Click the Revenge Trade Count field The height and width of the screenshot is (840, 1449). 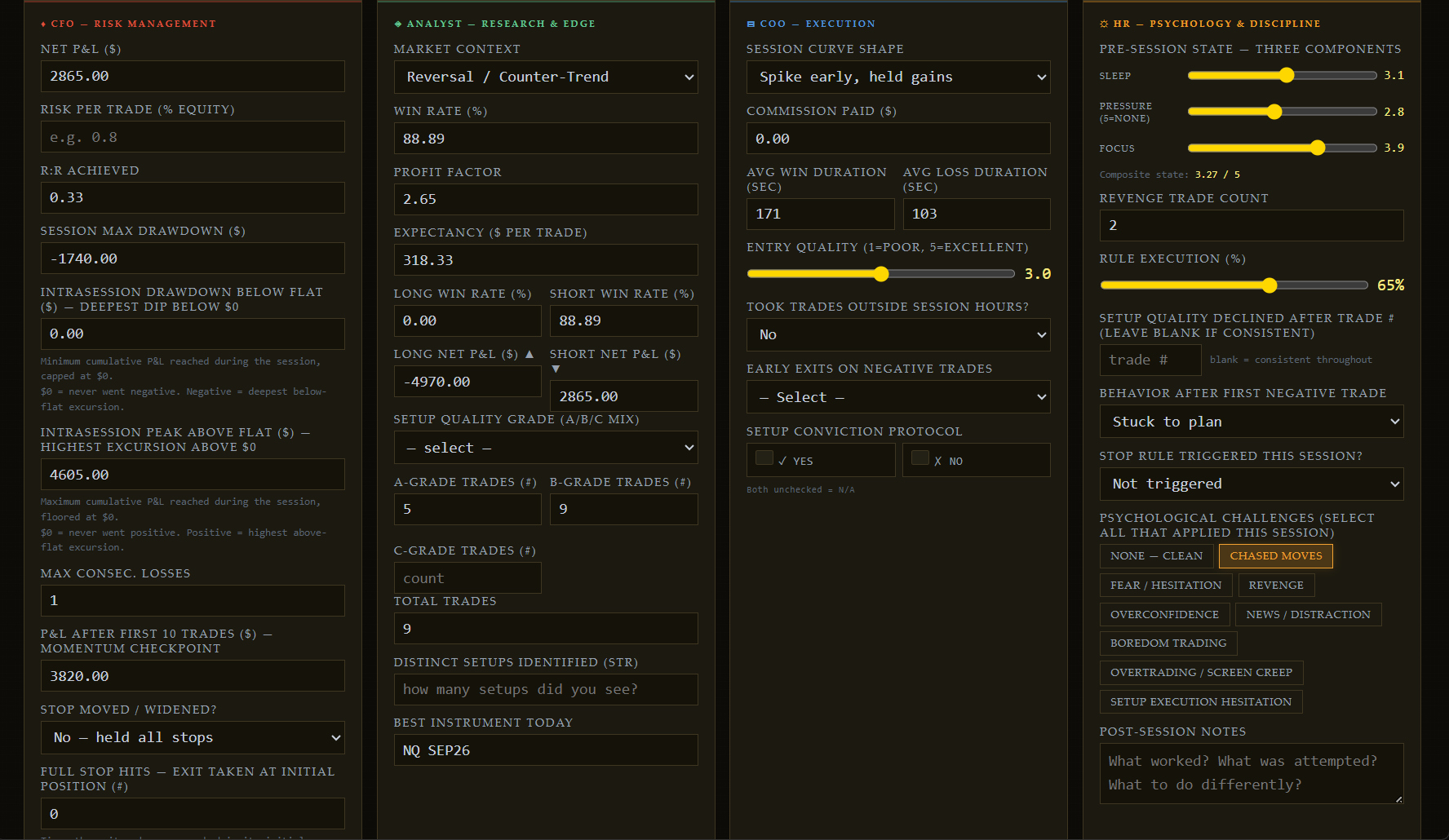tap(1251, 225)
